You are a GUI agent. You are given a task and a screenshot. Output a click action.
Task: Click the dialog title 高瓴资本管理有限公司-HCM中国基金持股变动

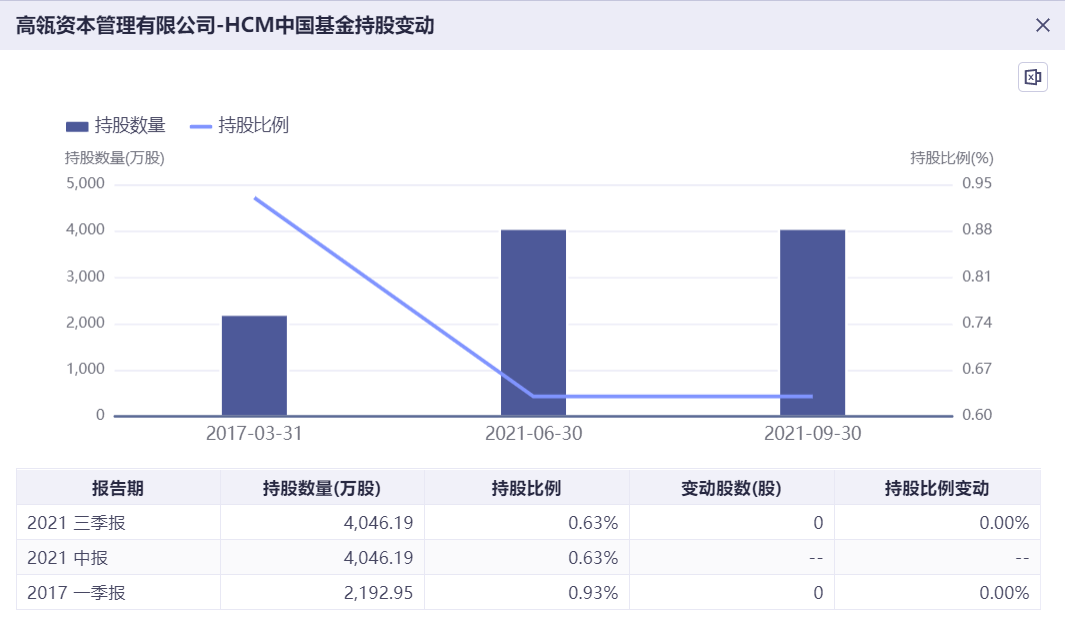[225, 25]
